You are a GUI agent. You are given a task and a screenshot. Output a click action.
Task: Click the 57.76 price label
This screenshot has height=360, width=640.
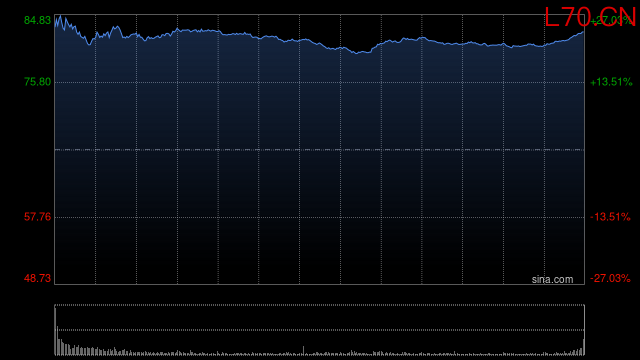(38, 217)
